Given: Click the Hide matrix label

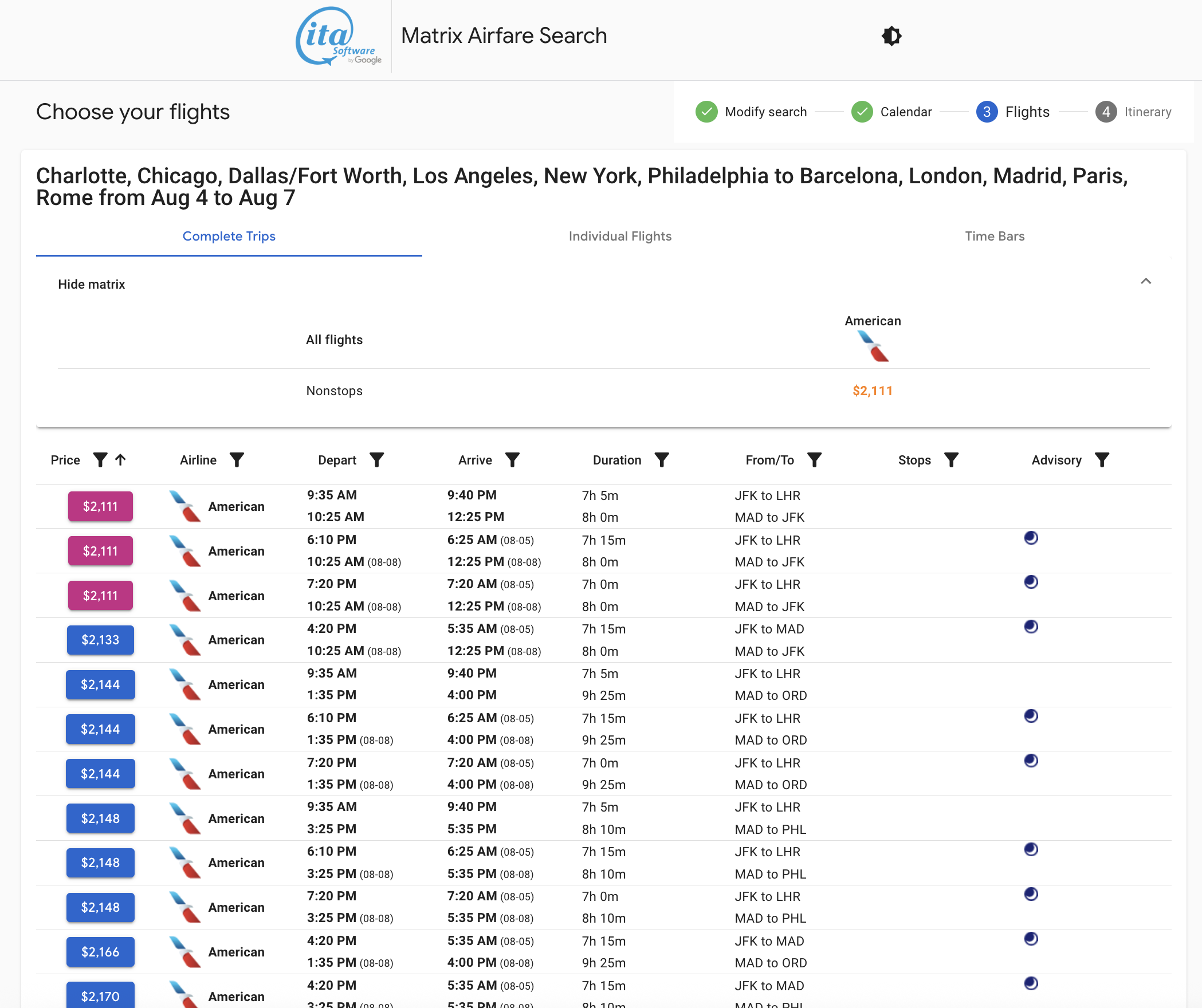Looking at the screenshot, I should coord(92,284).
